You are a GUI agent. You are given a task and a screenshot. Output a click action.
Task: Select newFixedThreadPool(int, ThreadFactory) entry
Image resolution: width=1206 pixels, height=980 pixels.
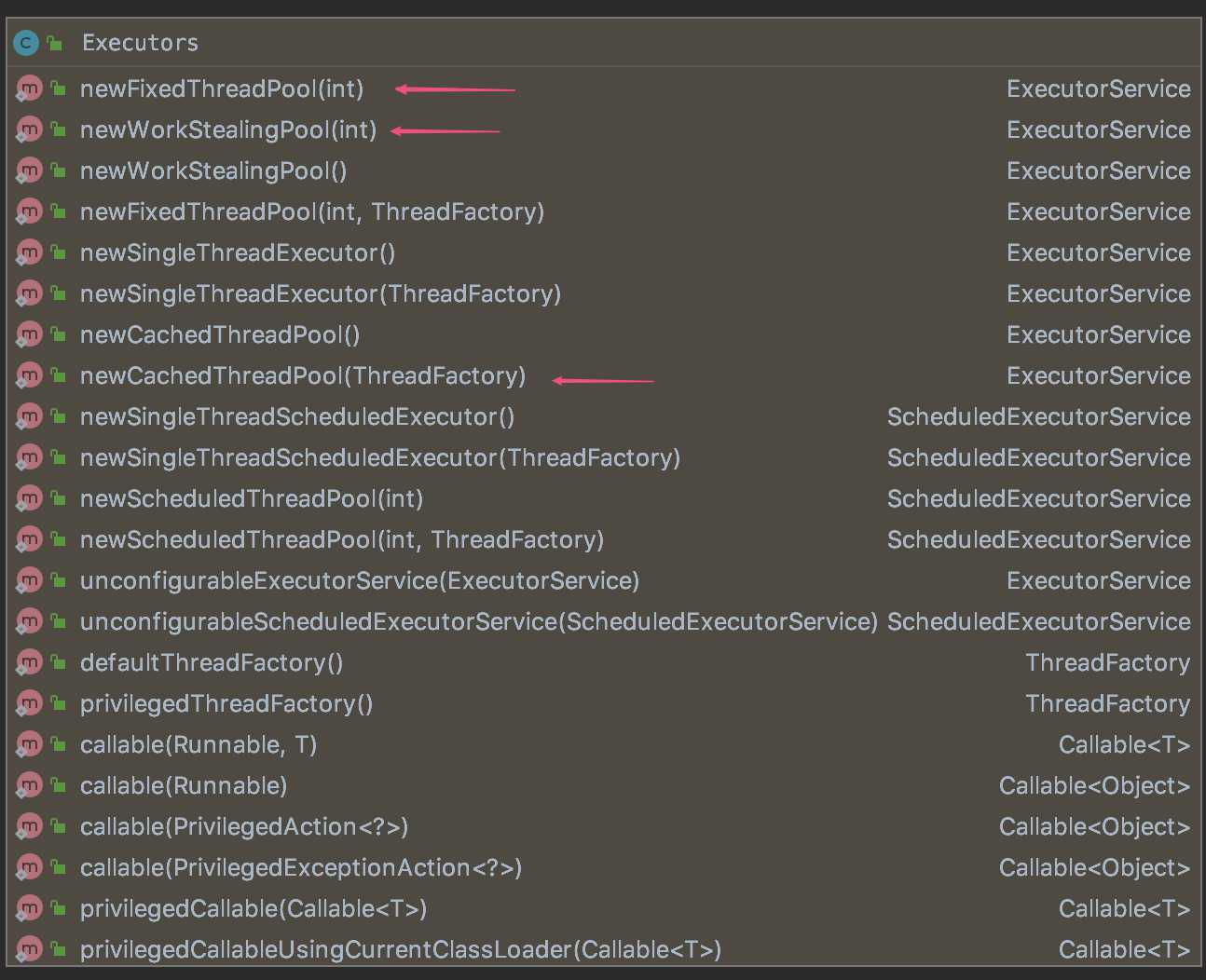[311, 211]
